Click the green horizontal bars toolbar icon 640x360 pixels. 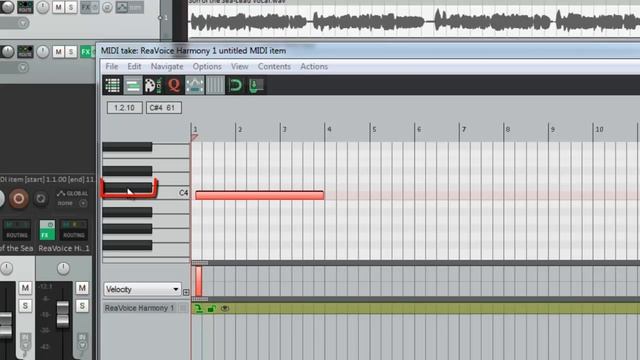pyautogui.click(x=133, y=85)
